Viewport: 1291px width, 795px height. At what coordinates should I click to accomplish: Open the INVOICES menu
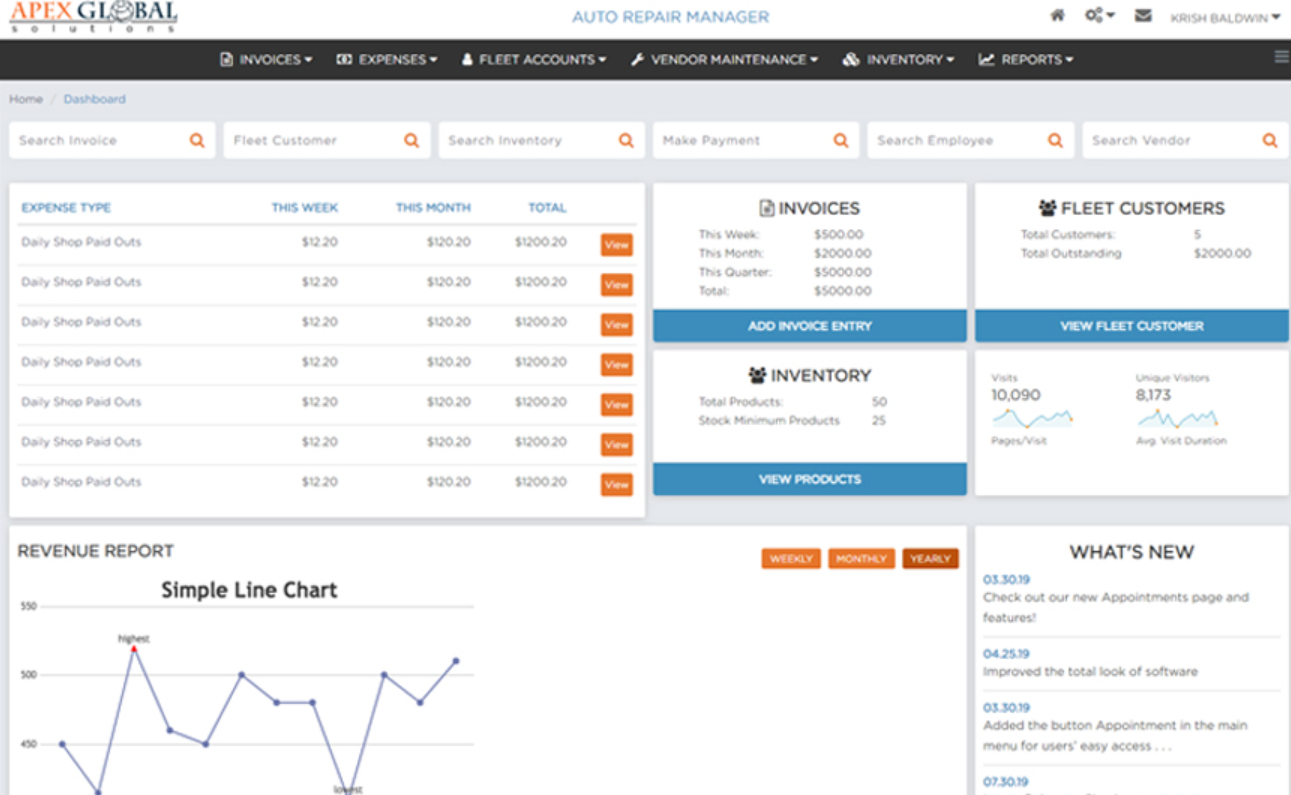coord(265,60)
